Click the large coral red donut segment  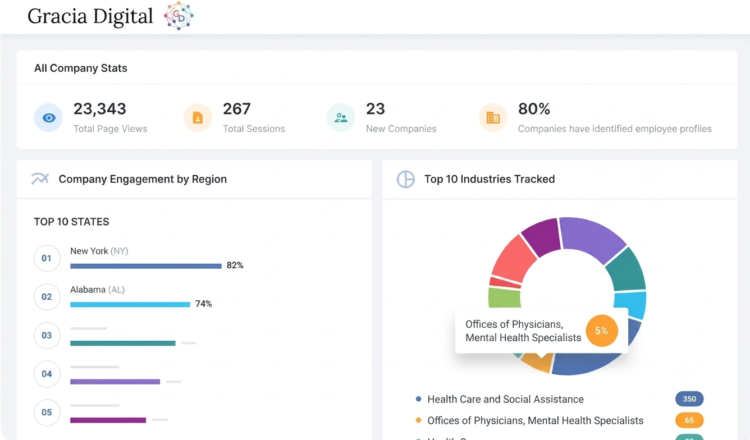click(513, 261)
